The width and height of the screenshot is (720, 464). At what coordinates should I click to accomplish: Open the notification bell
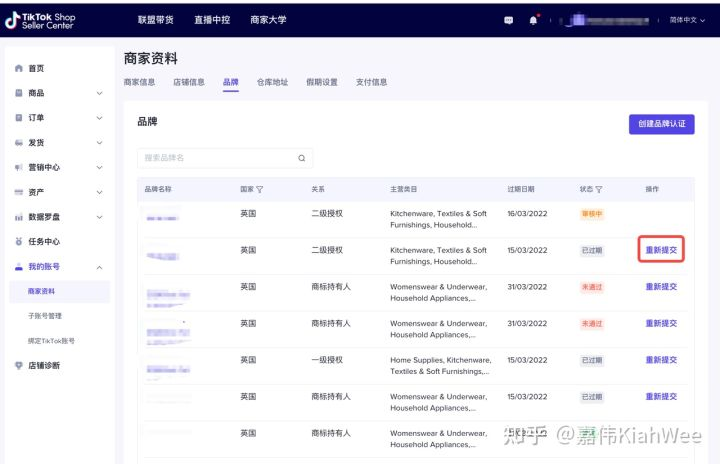533,20
